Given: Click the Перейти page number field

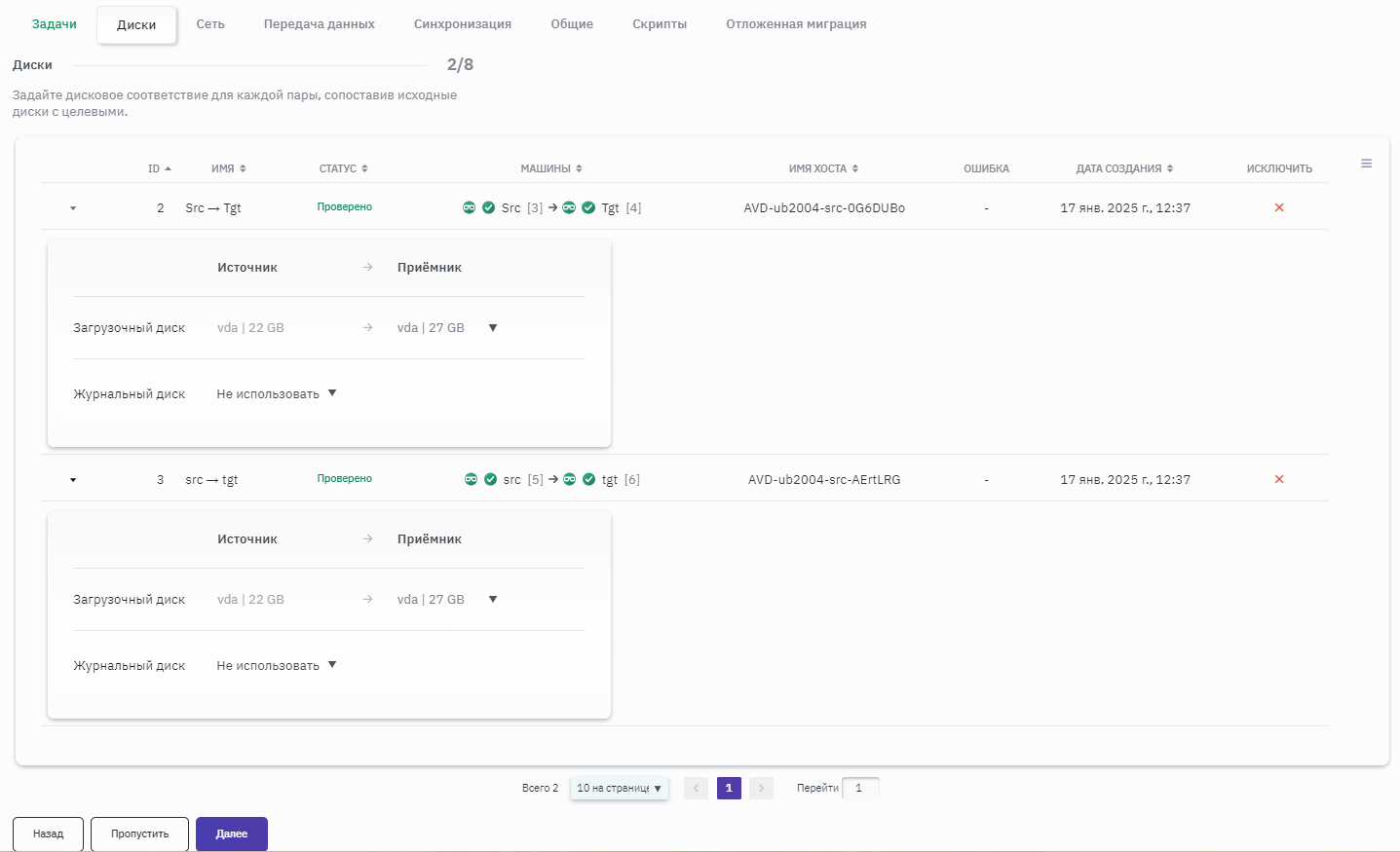Looking at the screenshot, I should pyautogui.click(x=860, y=788).
